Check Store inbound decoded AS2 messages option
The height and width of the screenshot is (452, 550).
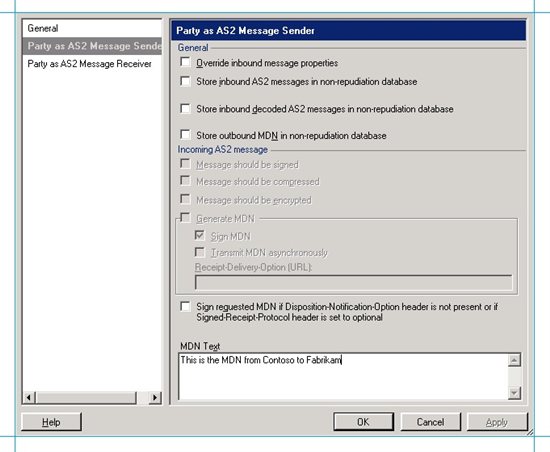(x=185, y=108)
